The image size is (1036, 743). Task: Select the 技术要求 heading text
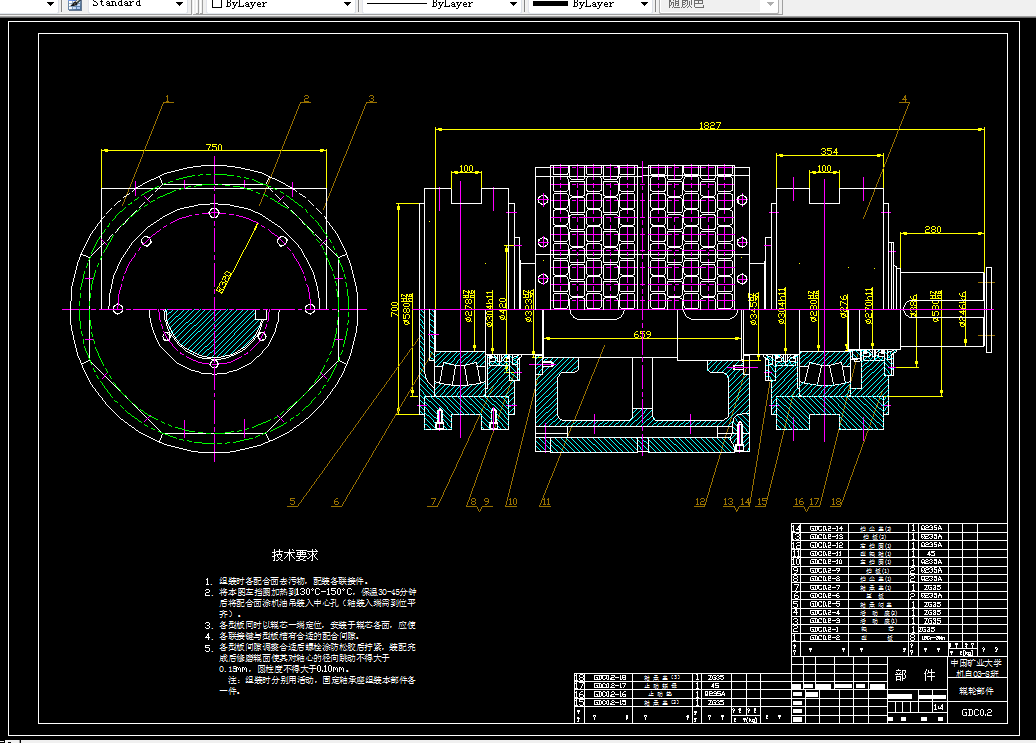[x=295, y=555]
